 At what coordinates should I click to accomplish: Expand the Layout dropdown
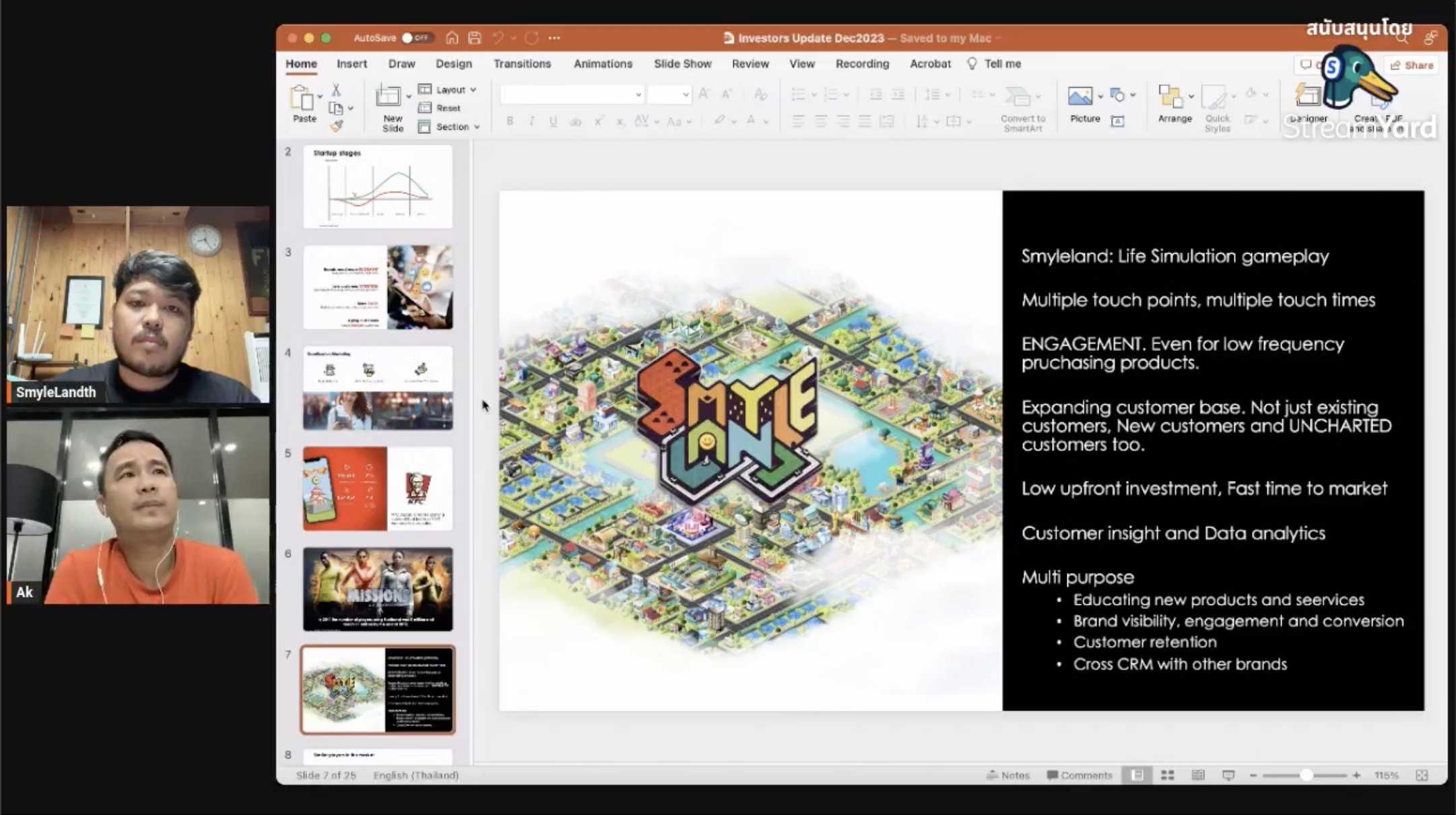click(x=448, y=90)
